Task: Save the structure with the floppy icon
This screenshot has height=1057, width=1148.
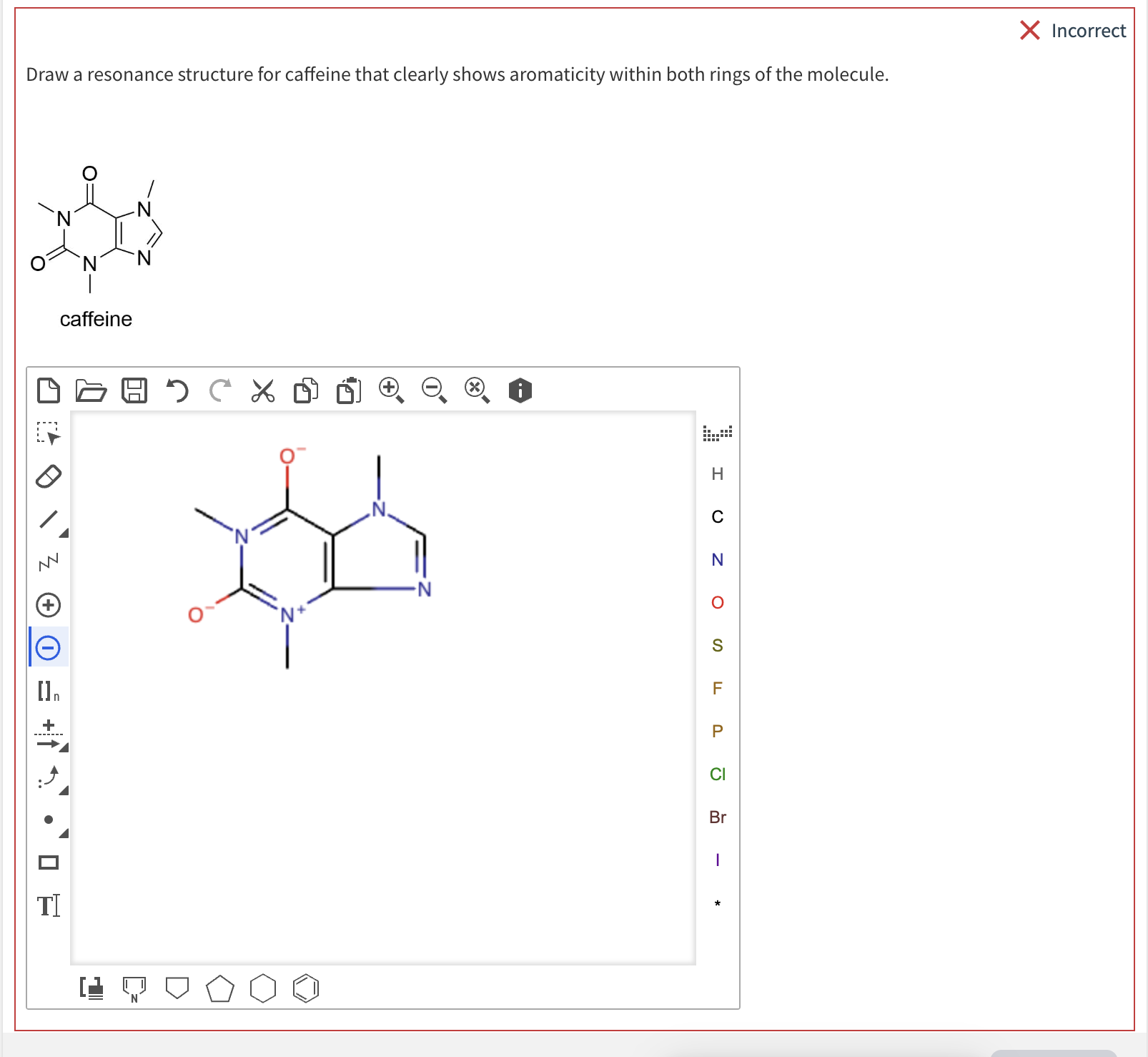Action: coord(134,390)
